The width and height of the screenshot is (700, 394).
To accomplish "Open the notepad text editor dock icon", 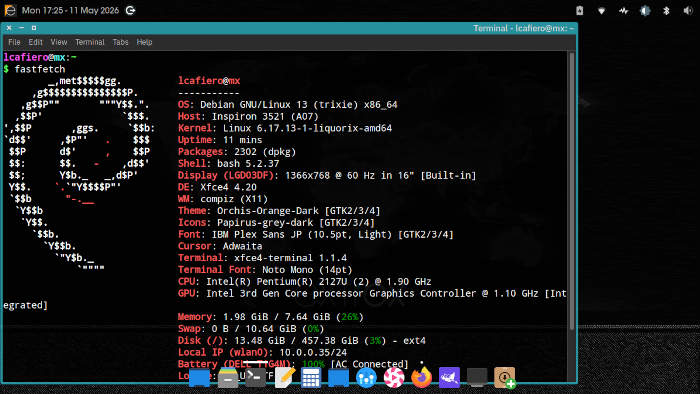I will tap(285, 378).
